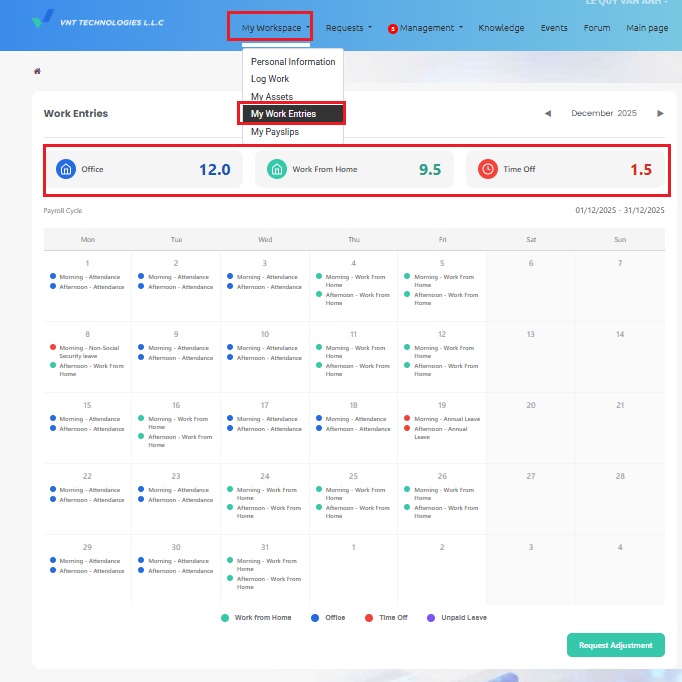Open Log Work from dropdown
Screen dimensions: 682x682
coord(270,79)
